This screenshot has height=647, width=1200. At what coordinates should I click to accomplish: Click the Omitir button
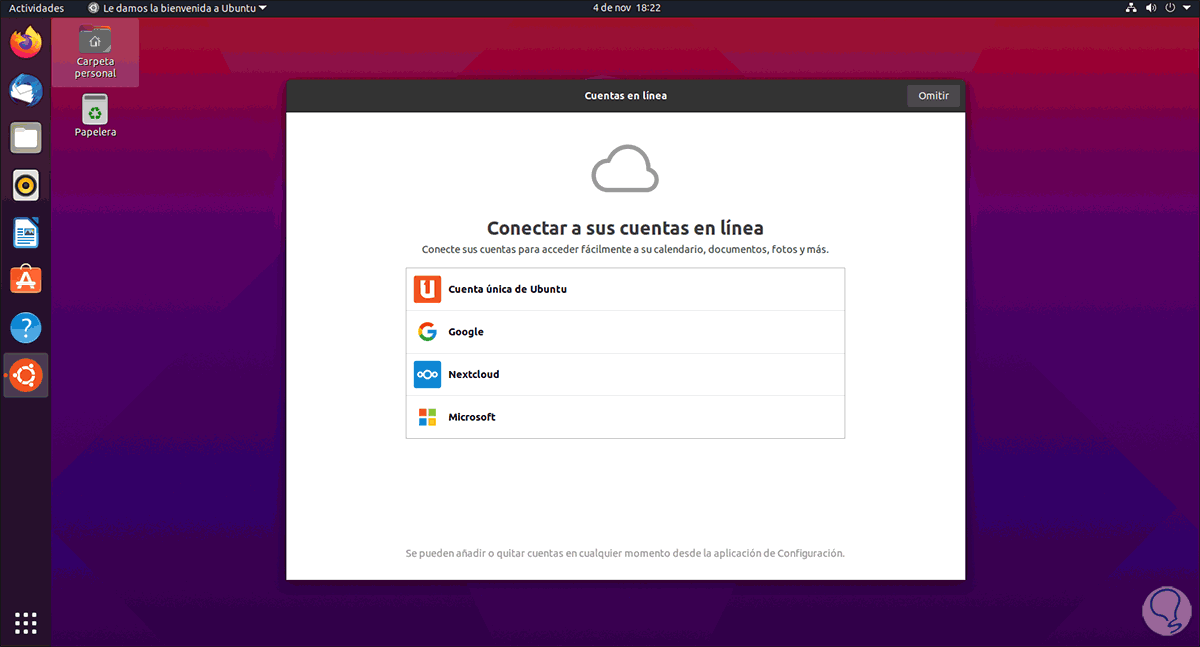point(933,96)
